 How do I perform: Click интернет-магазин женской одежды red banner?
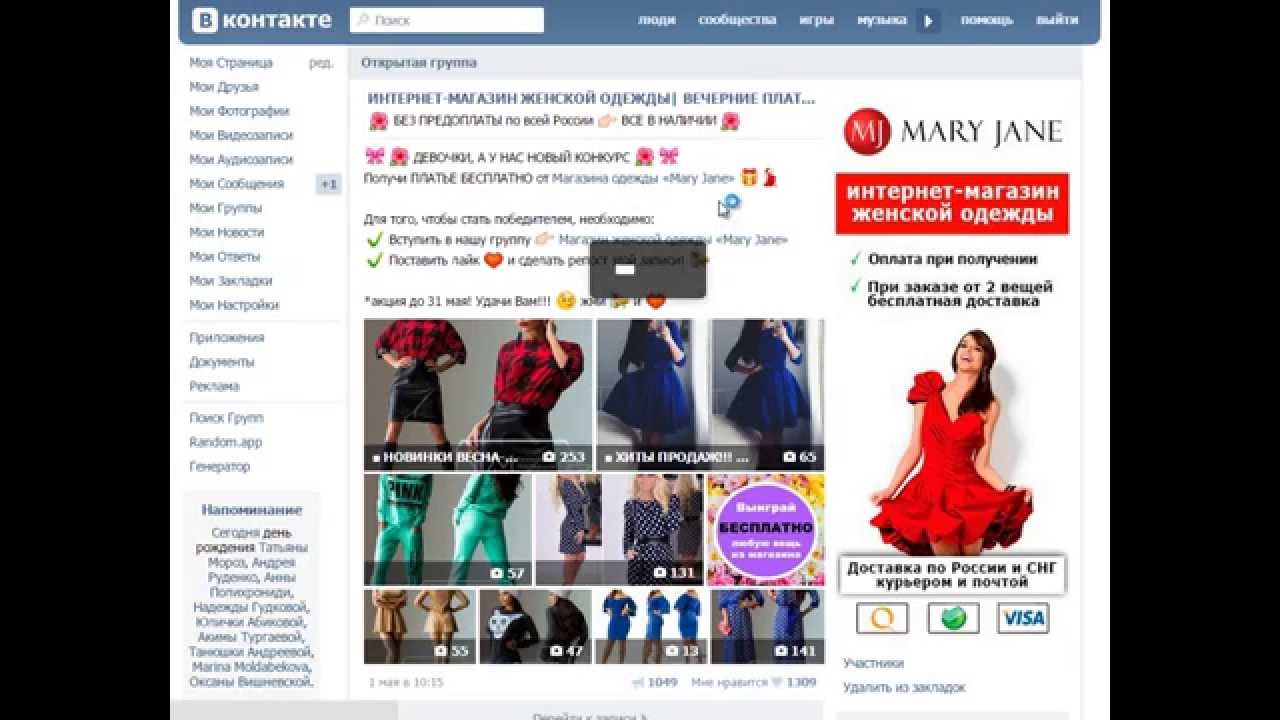952,203
